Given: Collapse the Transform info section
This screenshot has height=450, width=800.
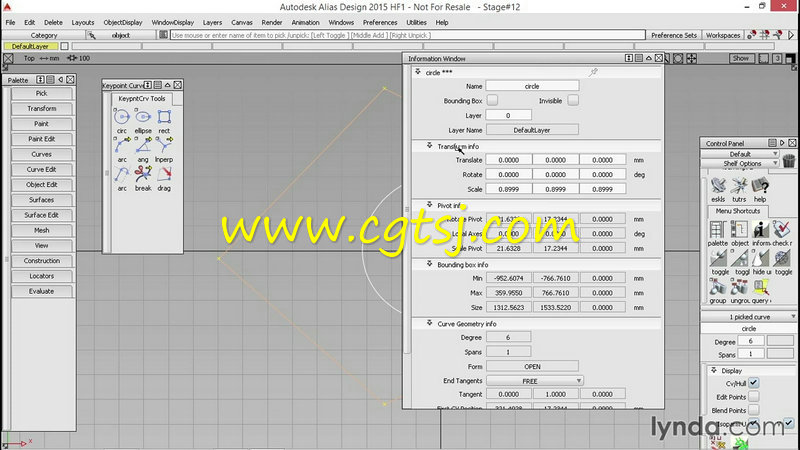Looking at the screenshot, I should pos(430,146).
